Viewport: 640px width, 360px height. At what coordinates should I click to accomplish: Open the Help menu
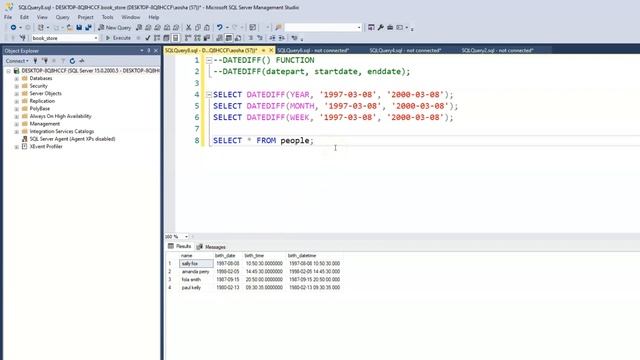click(153, 17)
